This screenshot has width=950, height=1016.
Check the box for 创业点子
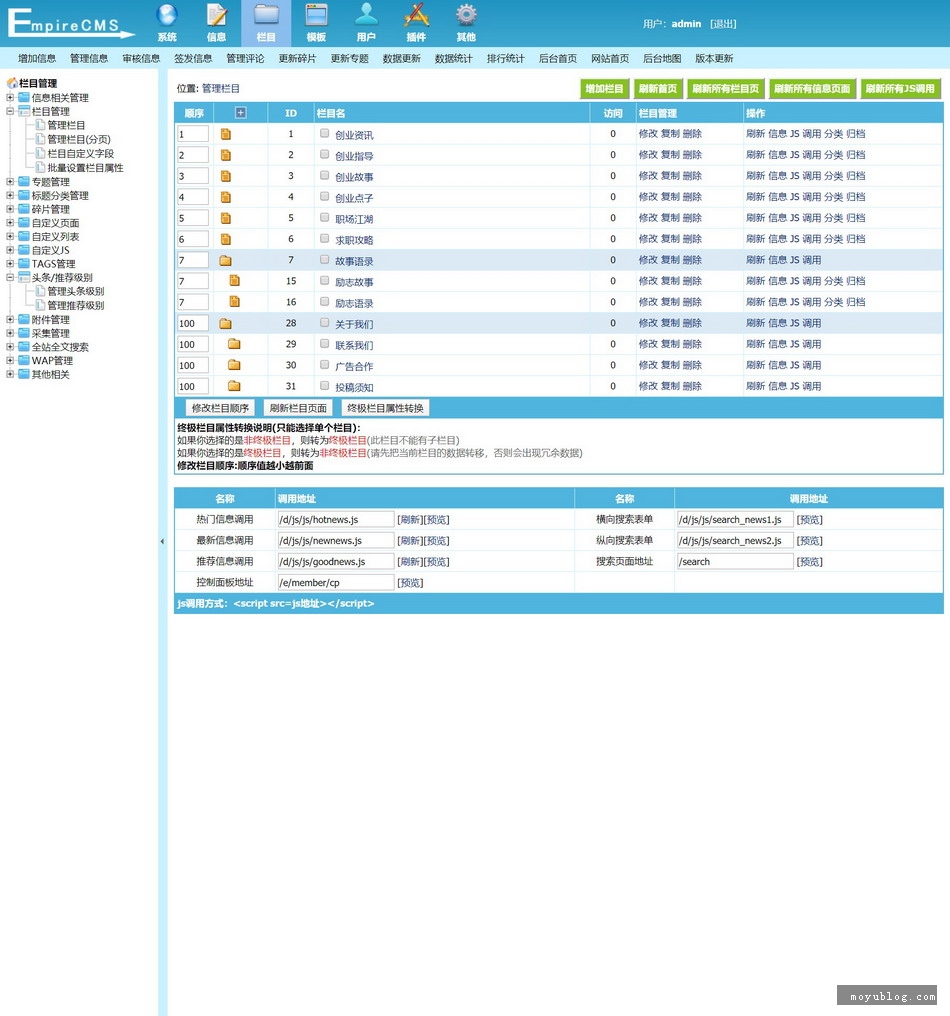(325, 196)
